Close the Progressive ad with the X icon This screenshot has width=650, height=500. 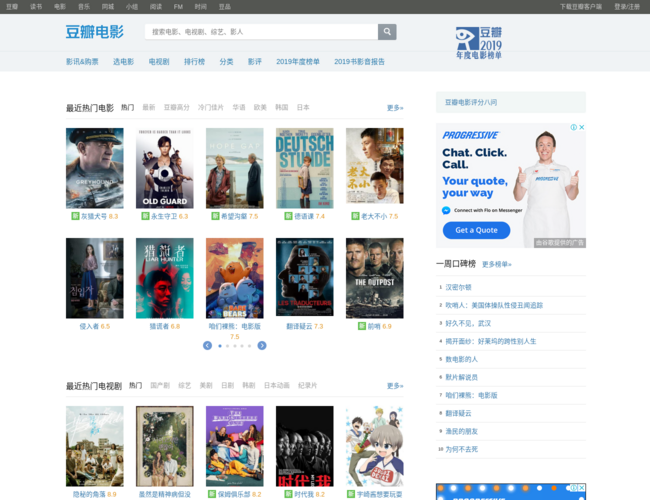click(581, 128)
